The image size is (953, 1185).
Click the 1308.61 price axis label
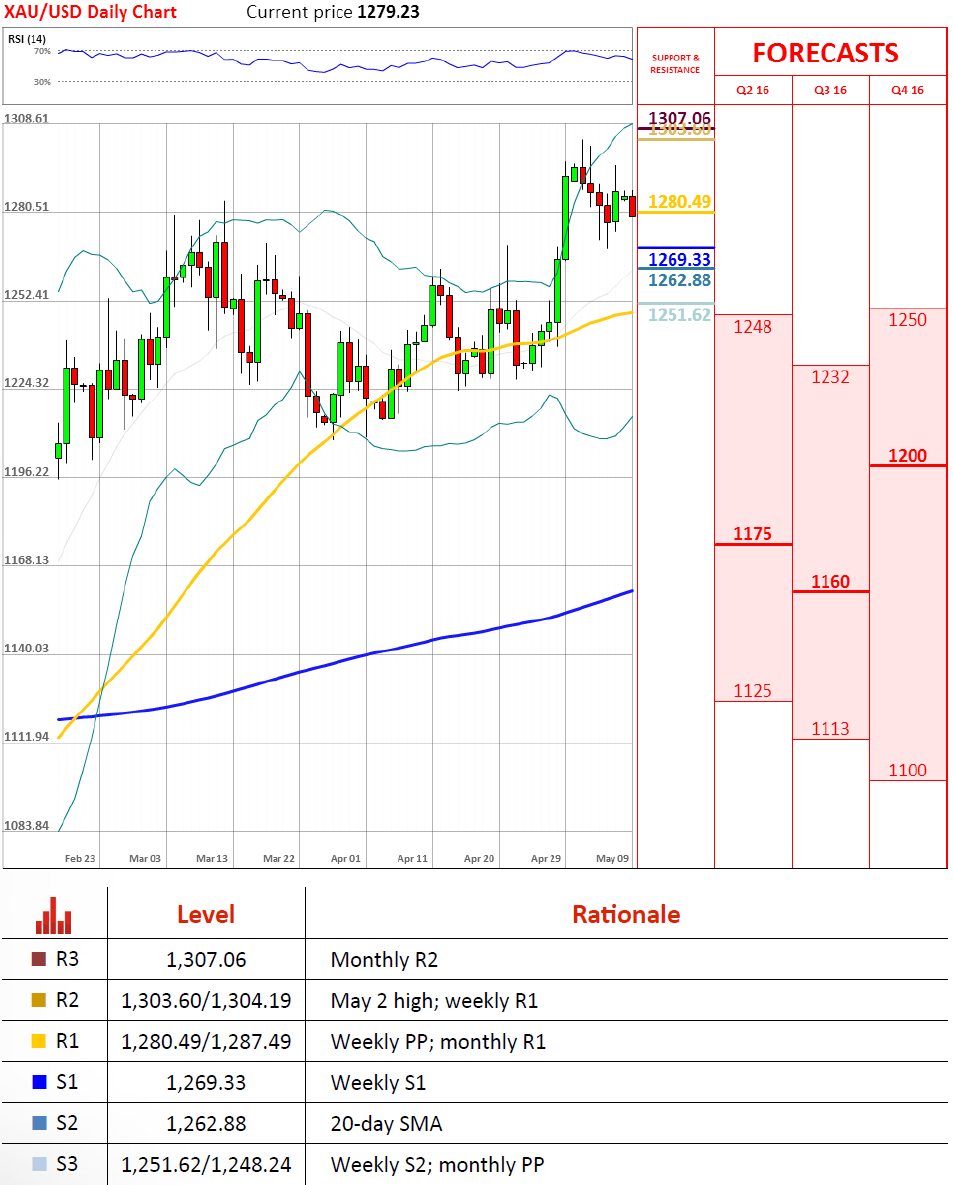(x=26, y=119)
